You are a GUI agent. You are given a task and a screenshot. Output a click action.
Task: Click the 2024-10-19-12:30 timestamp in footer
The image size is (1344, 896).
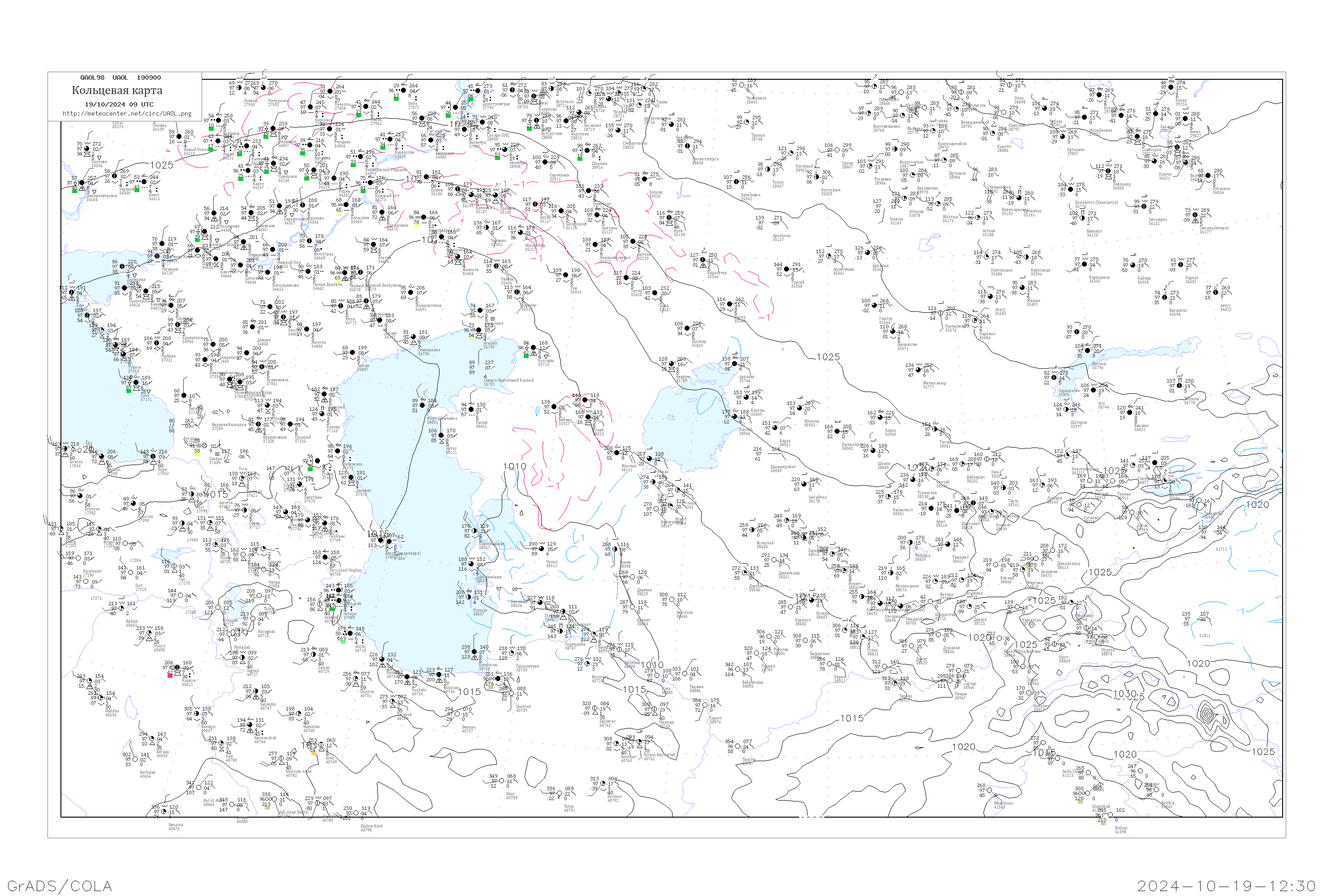1226,886
